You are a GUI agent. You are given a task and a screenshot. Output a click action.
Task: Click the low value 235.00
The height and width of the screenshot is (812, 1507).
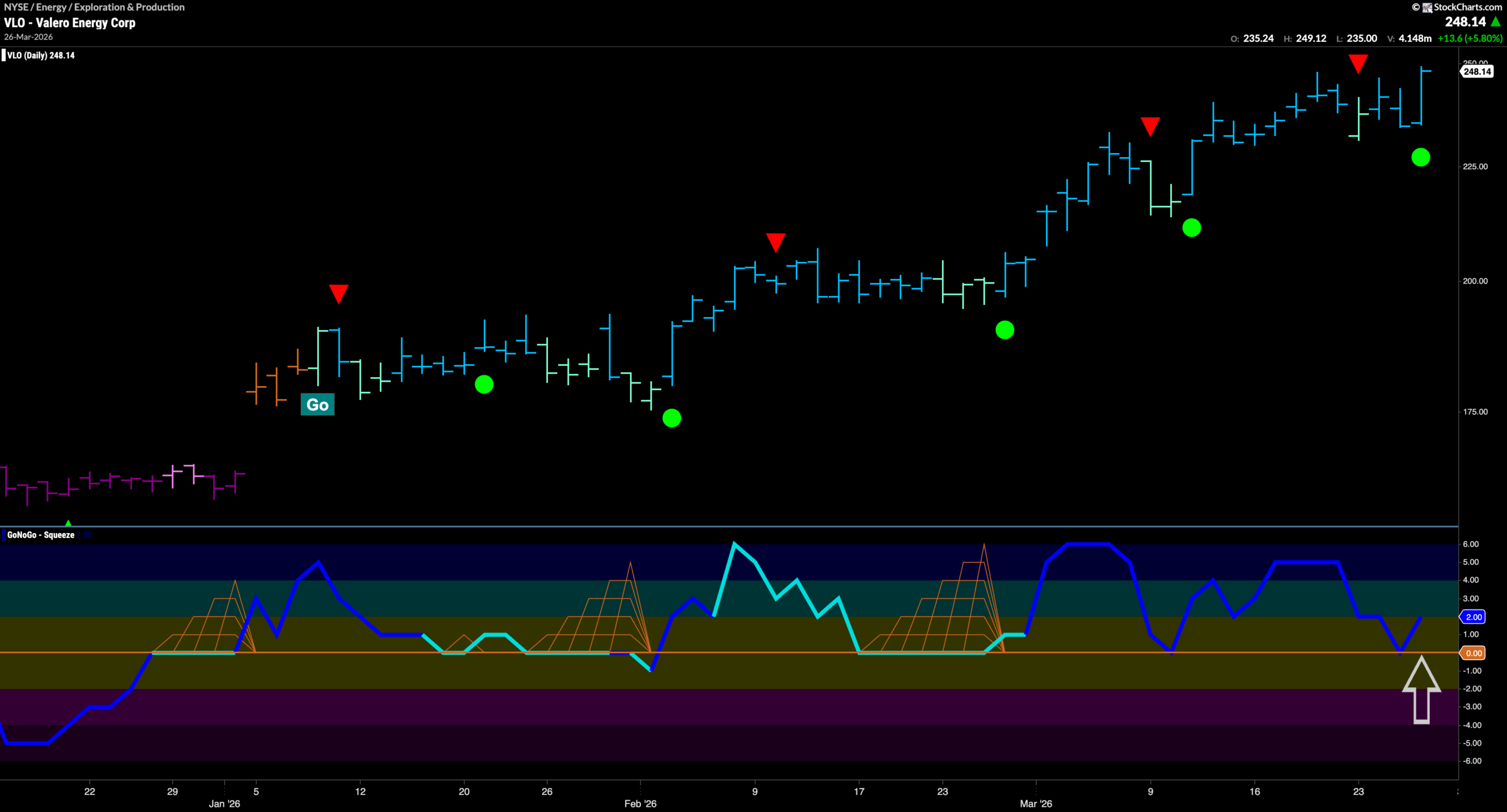point(1362,38)
